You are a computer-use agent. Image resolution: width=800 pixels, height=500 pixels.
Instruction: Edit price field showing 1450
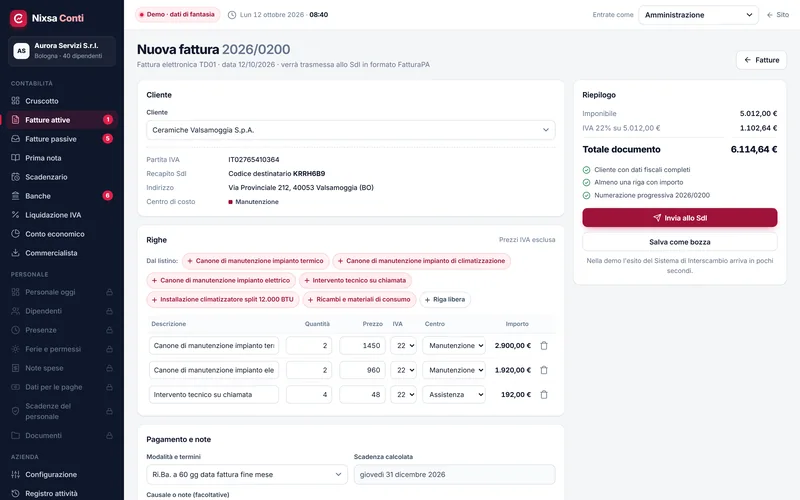click(362, 345)
